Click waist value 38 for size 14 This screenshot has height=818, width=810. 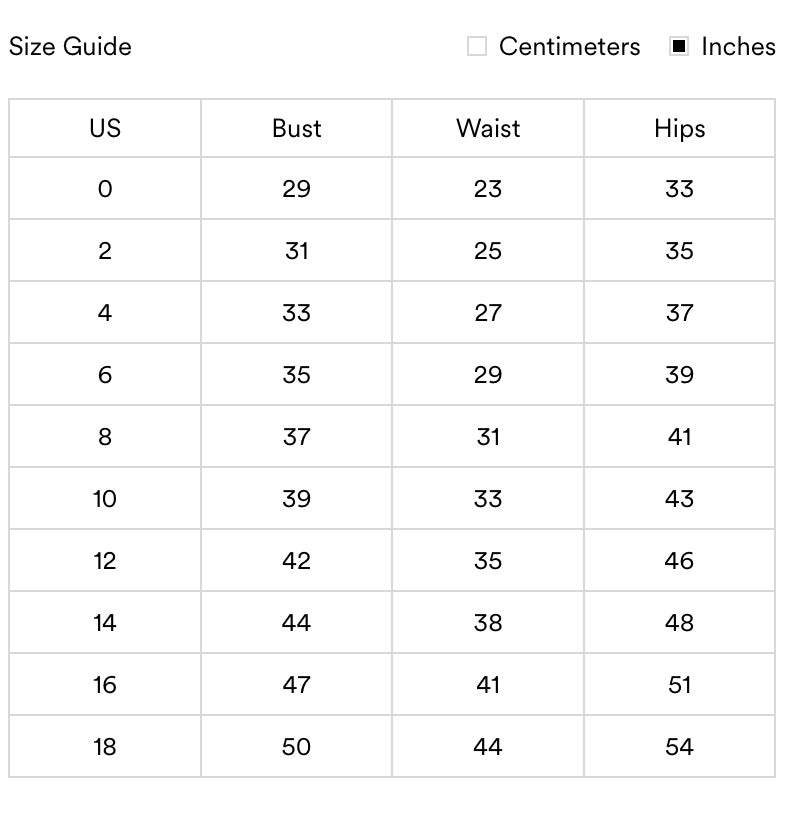(x=488, y=623)
